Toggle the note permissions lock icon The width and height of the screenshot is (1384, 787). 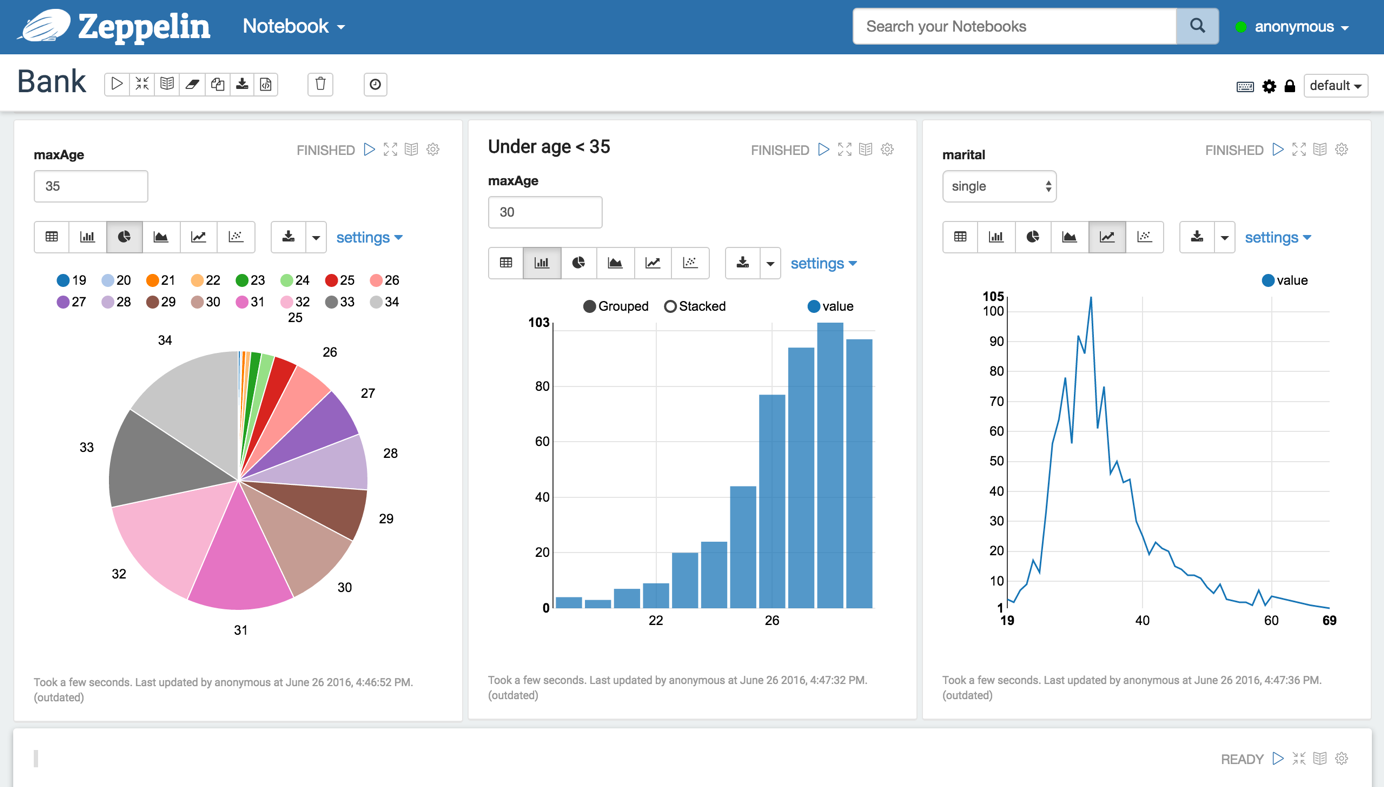point(1290,86)
